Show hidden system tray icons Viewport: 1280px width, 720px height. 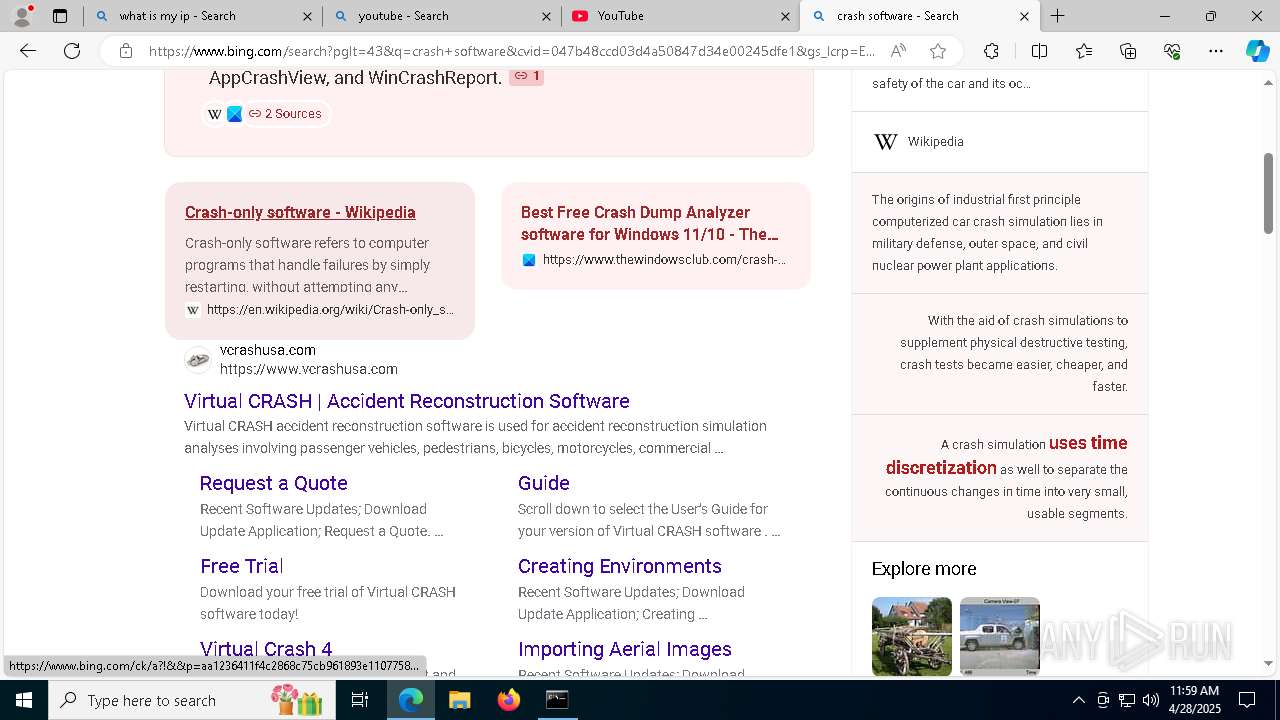1078,700
